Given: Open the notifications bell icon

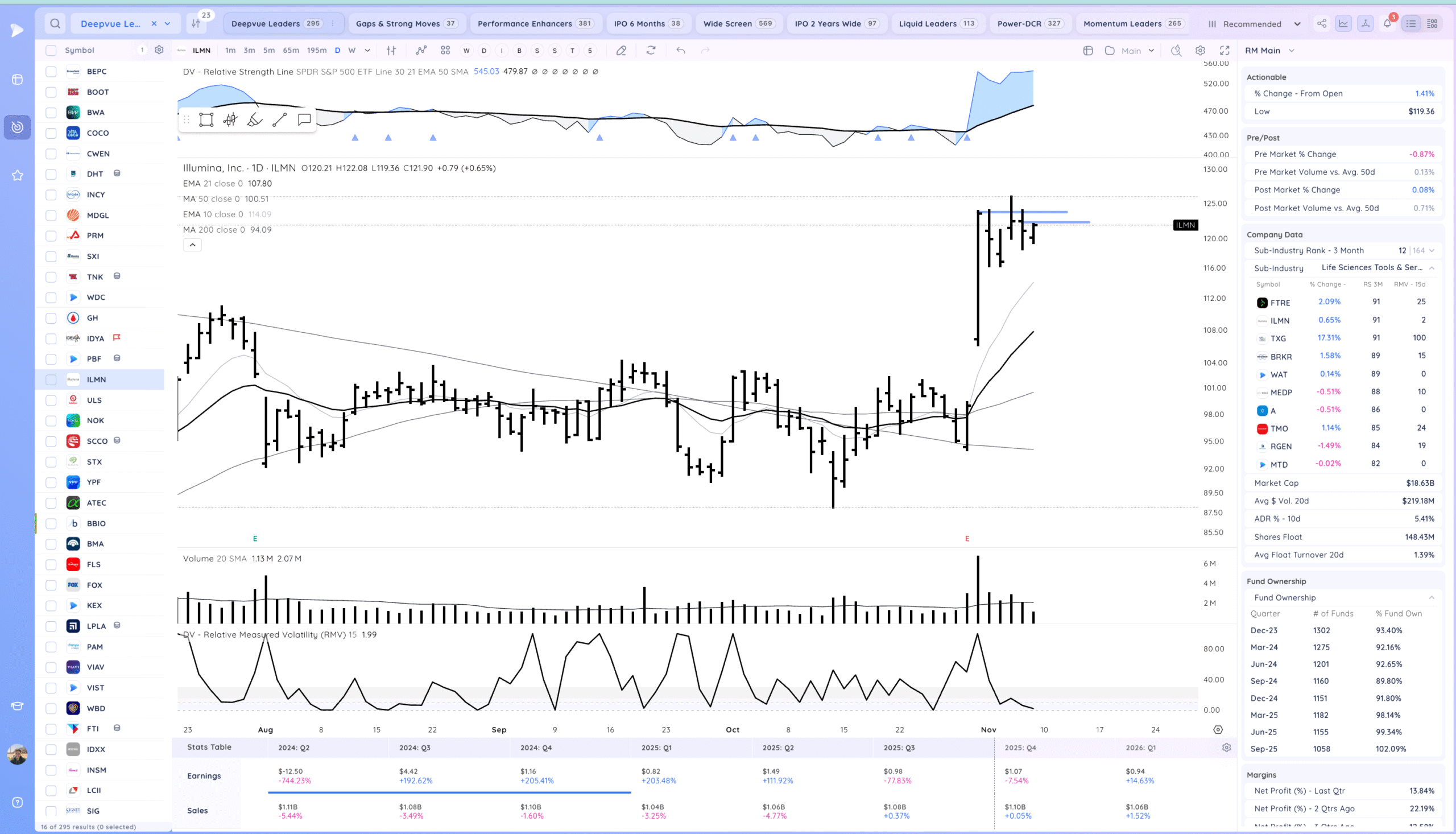Looking at the screenshot, I should pyautogui.click(x=1387, y=23).
